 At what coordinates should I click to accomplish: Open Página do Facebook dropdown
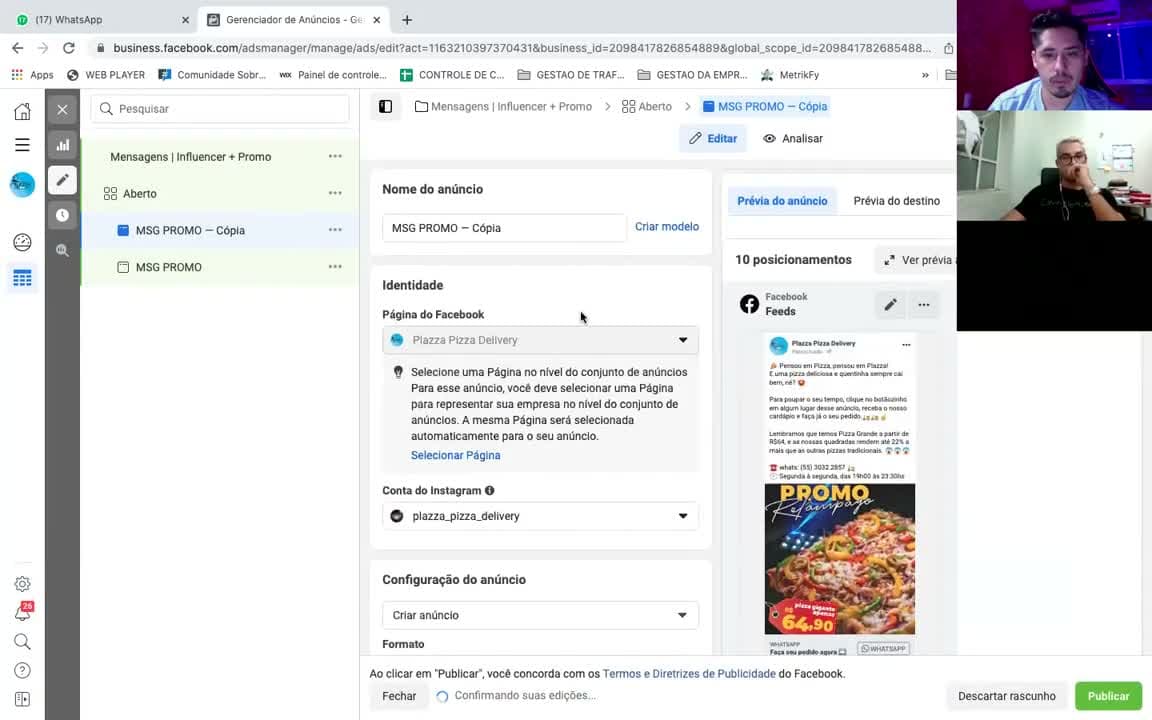click(540, 340)
